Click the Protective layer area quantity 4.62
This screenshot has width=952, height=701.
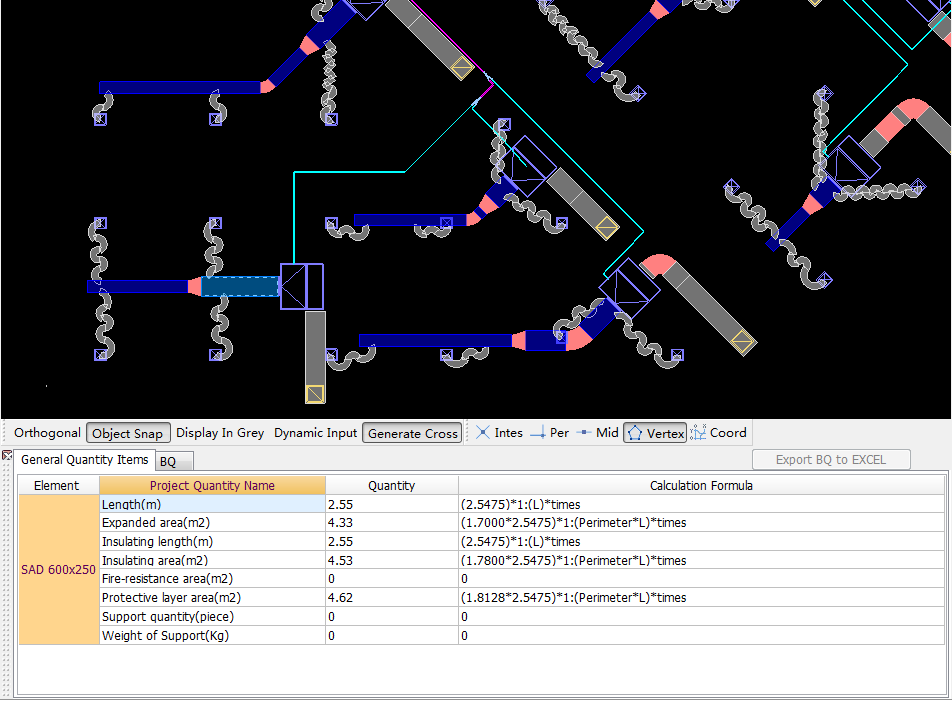click(340, 598)
